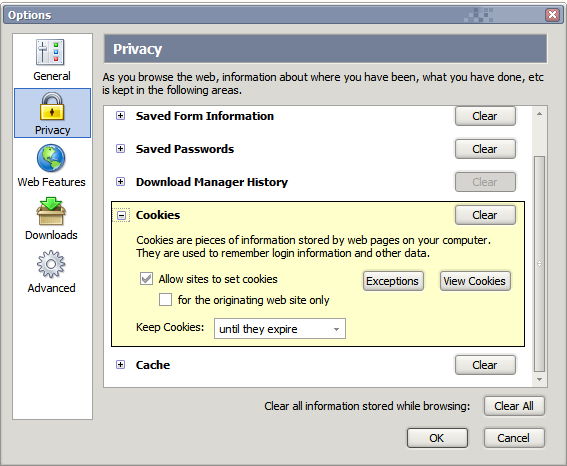
Task: Expand Saved Form Information section
Action: tap(120, 116)
